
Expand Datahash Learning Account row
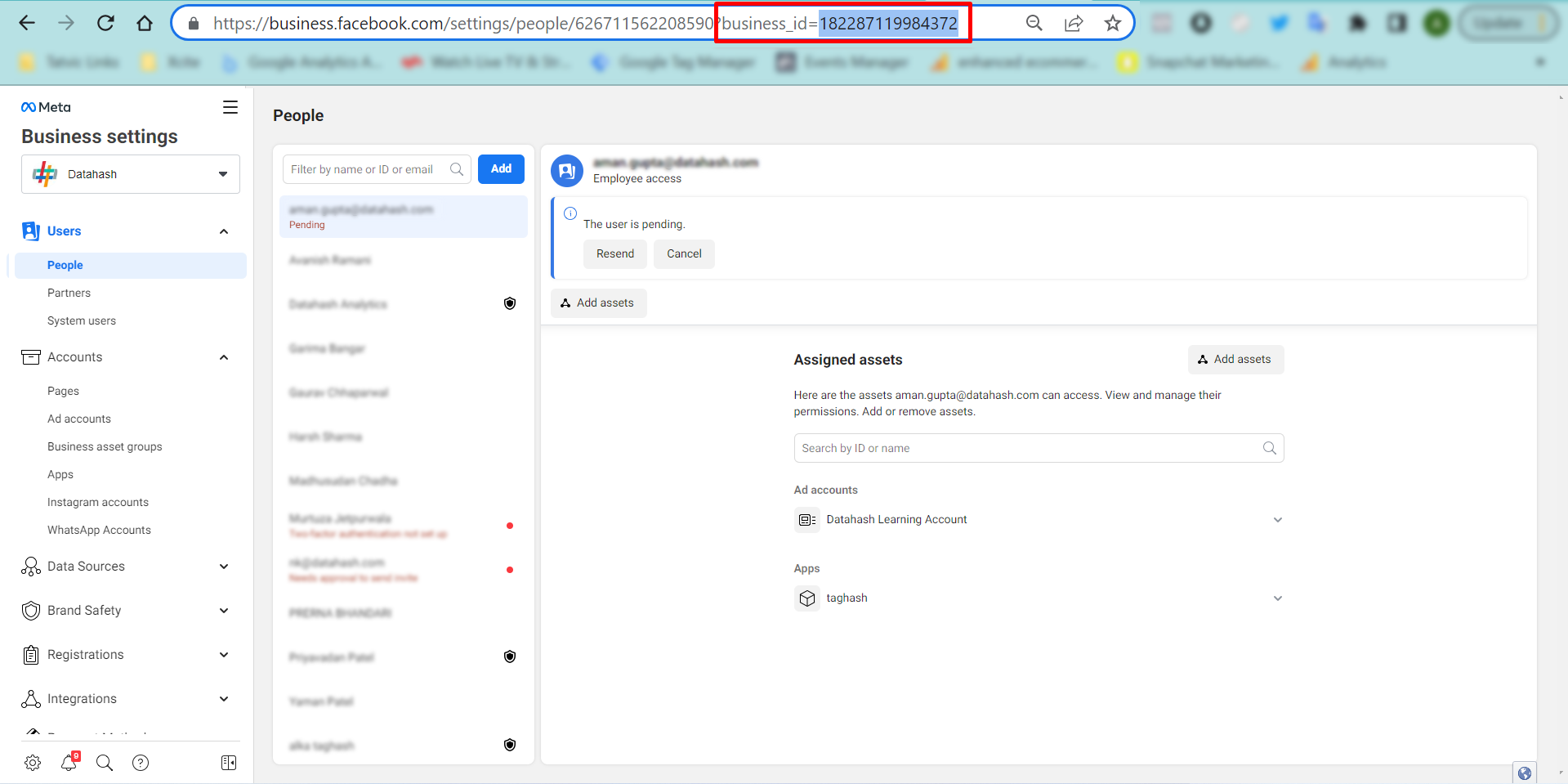coord(1278,520)
